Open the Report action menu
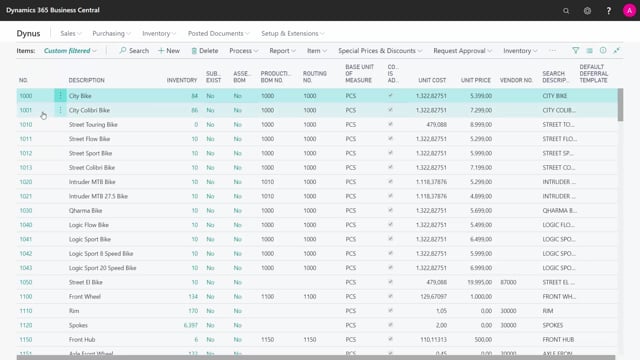The height and width of the screenshot is (360, 640). point(282,51)
